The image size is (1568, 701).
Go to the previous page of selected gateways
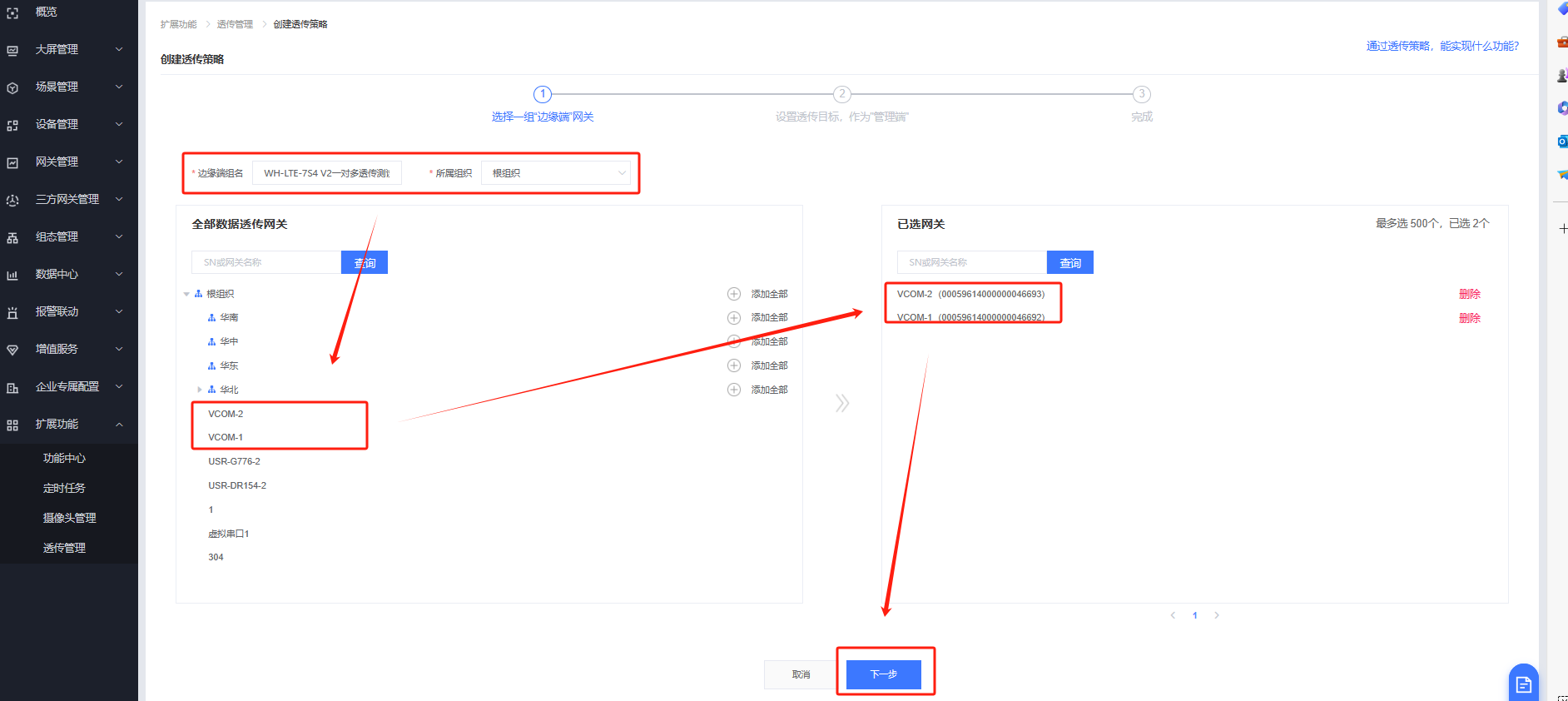[x=1173, y=615]
